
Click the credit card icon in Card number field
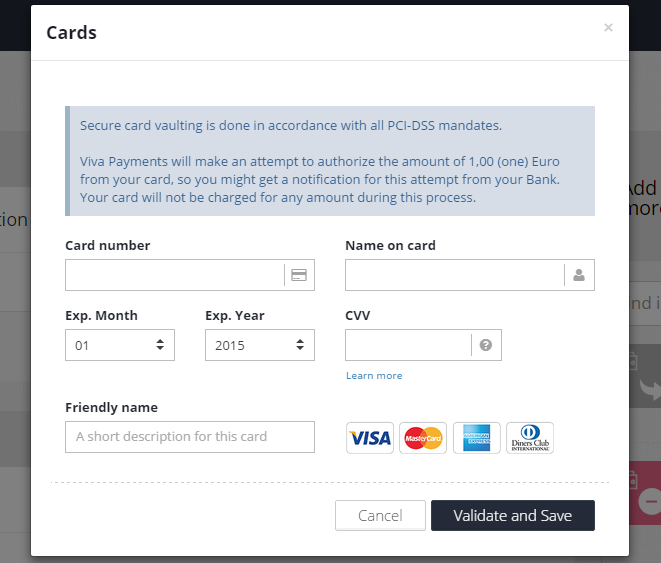pos(299,275)
